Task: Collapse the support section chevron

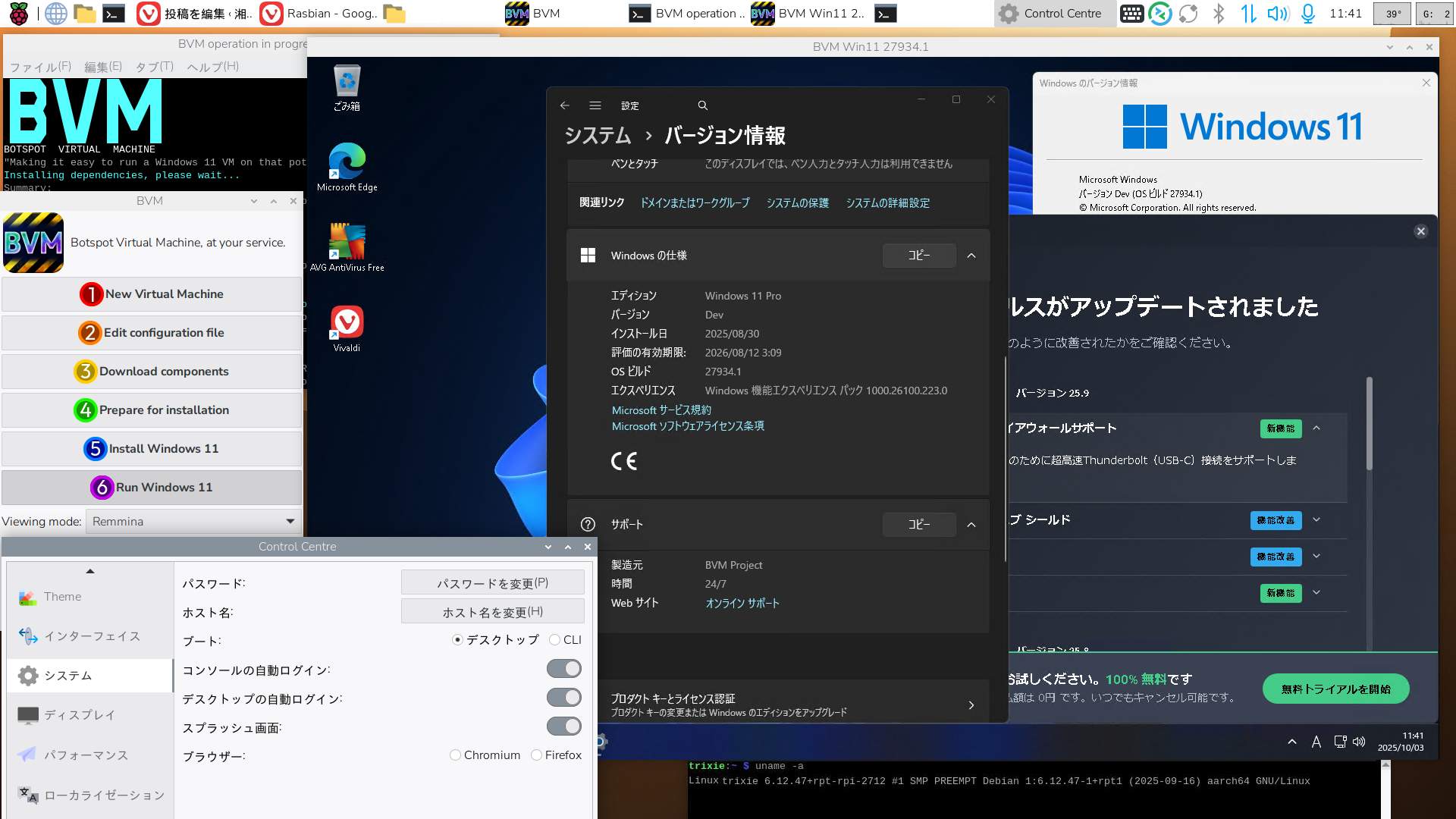Action: point(971,525)
